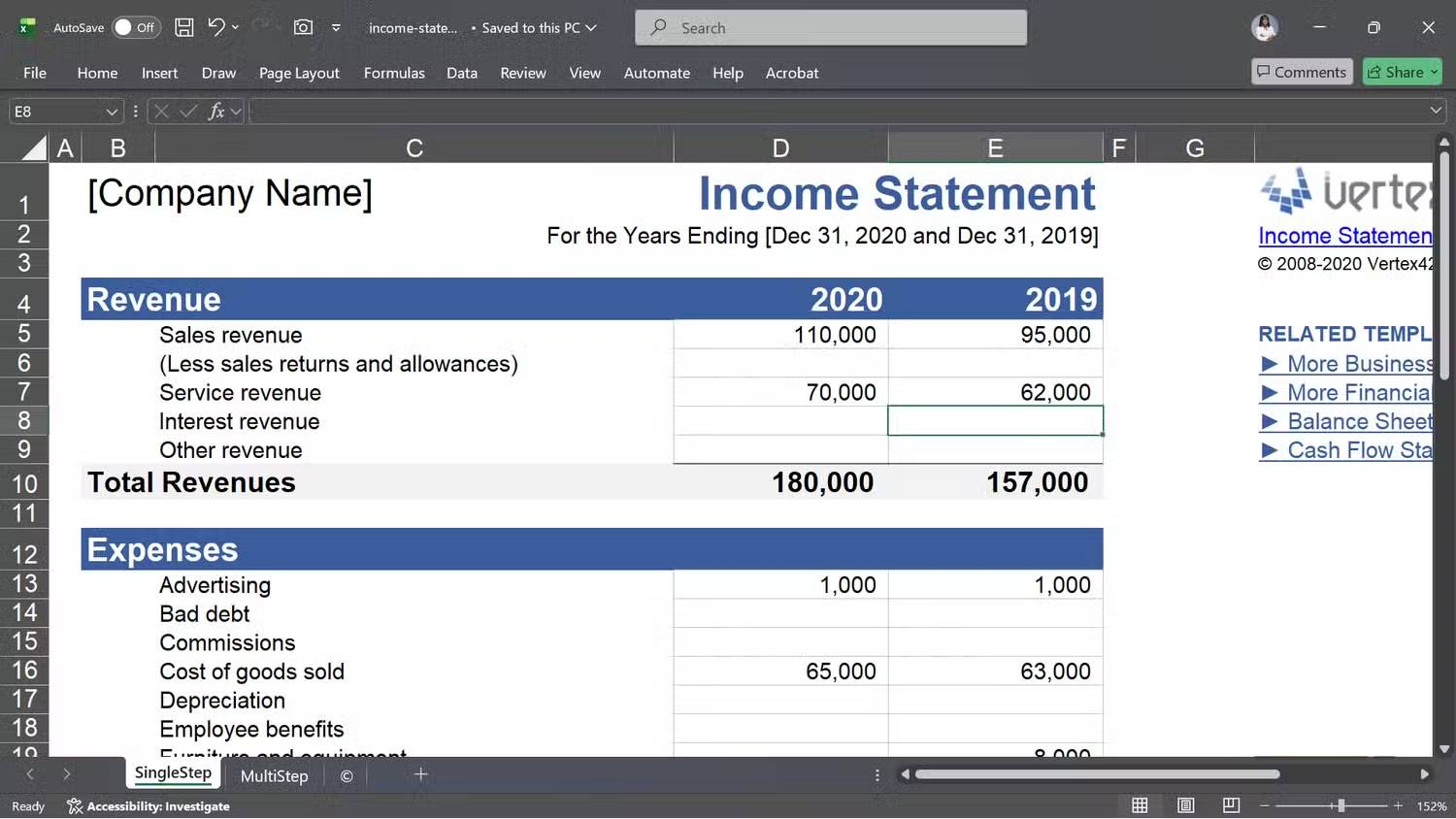Click the Enter (checkmark) icon in the formula bar

tap(186, 111)
